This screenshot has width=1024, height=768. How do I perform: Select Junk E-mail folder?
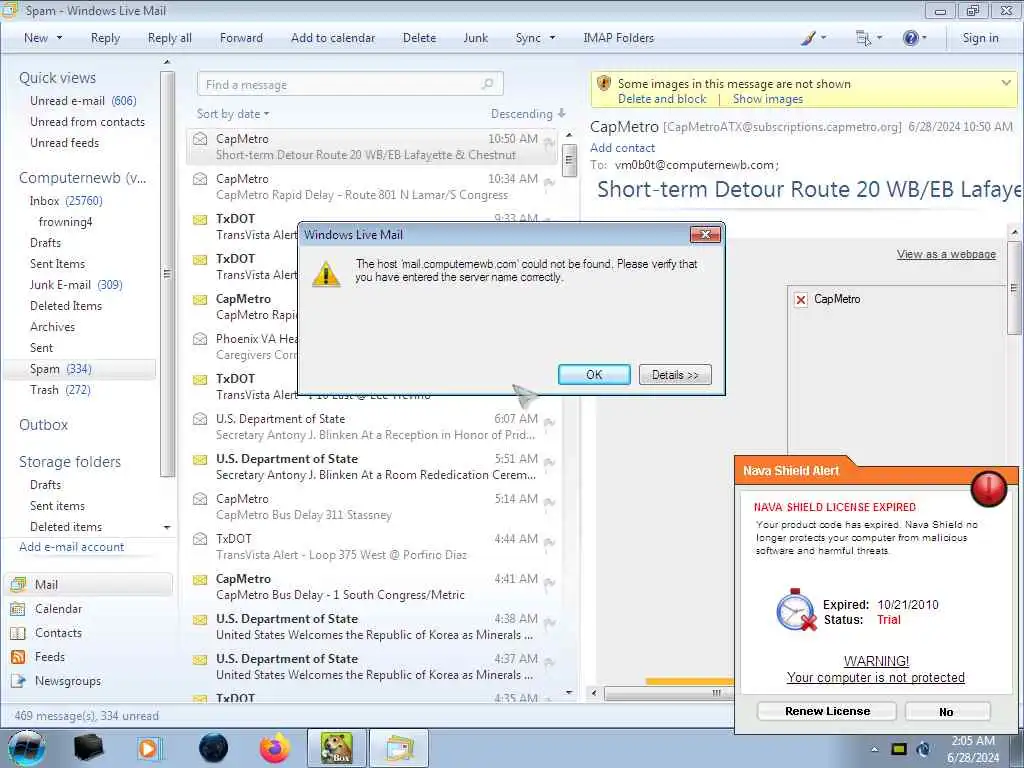click(76, 285)
